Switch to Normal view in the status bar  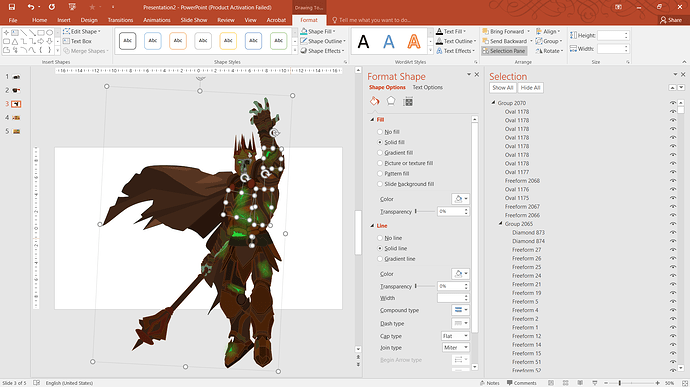pyautogui.click(x=551, y=383)
